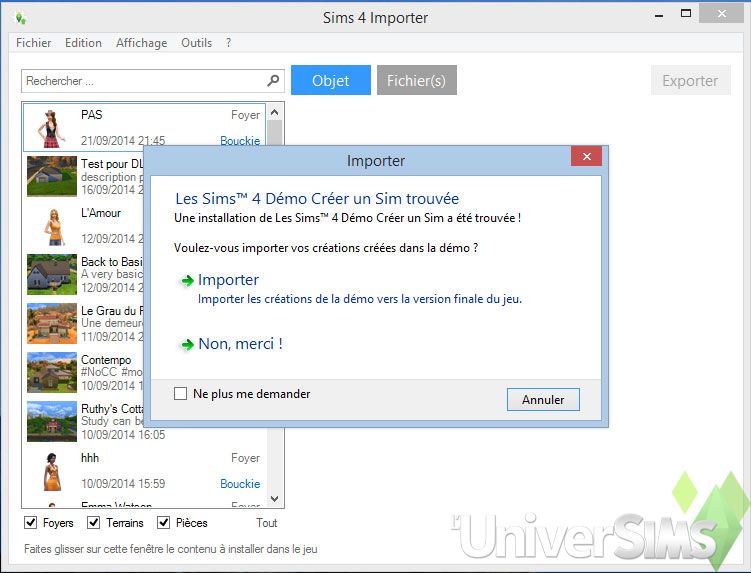The width and height of the screenshot is (751, 573).
Task: Click the Exporter button
Action: coord(690,80)
